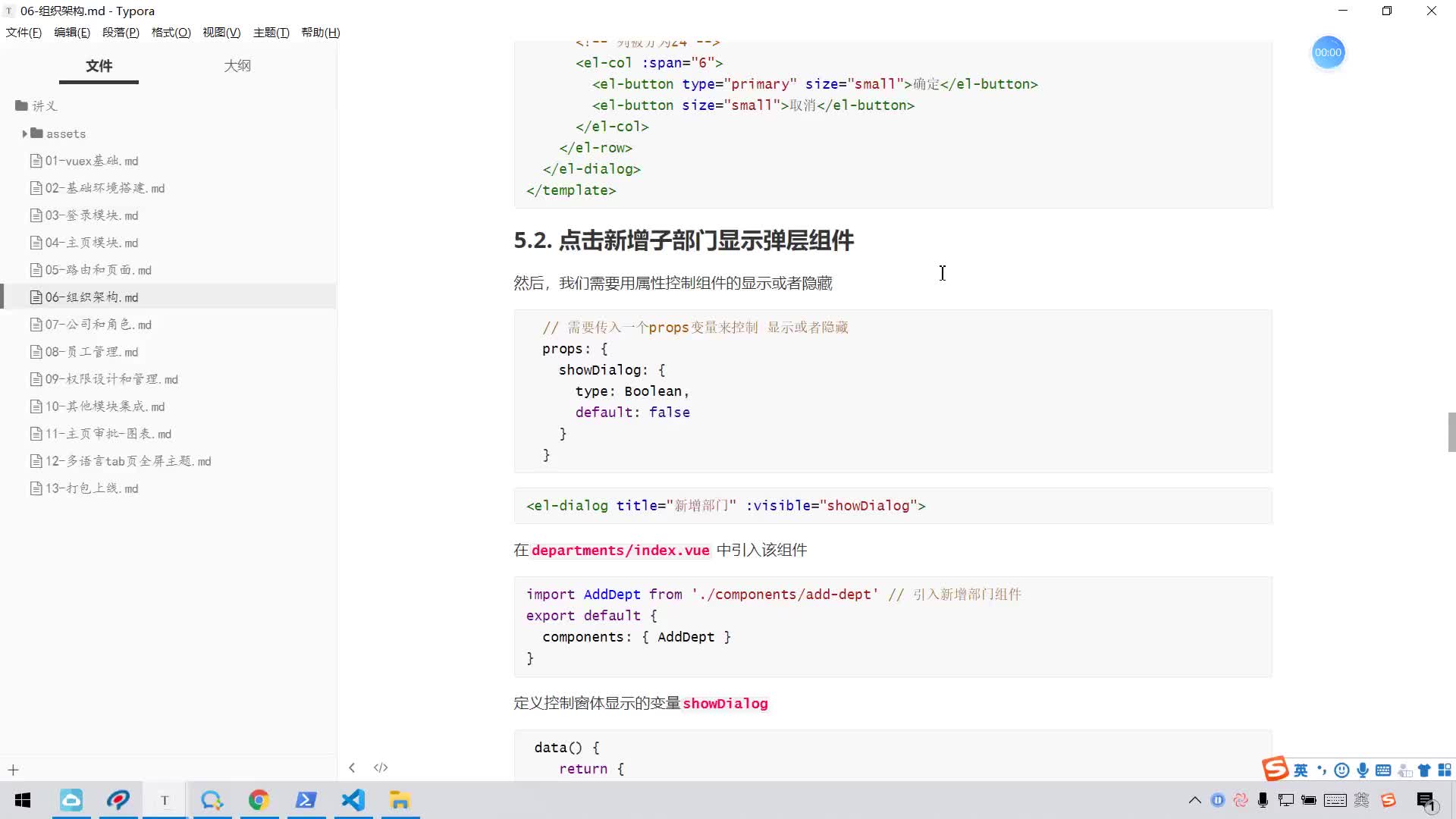Open the Windows notification center
Image resolution: width=1456 pixels, height=819 pixels.
[1426, 801]
